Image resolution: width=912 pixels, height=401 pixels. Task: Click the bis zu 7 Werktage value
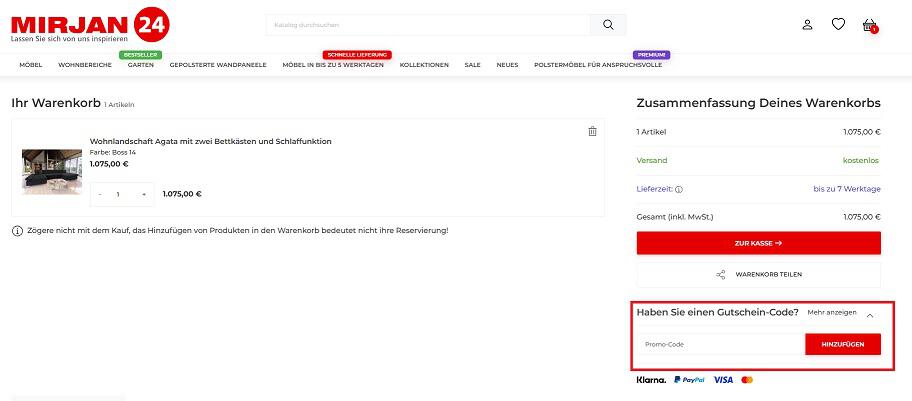coord(847,189)
